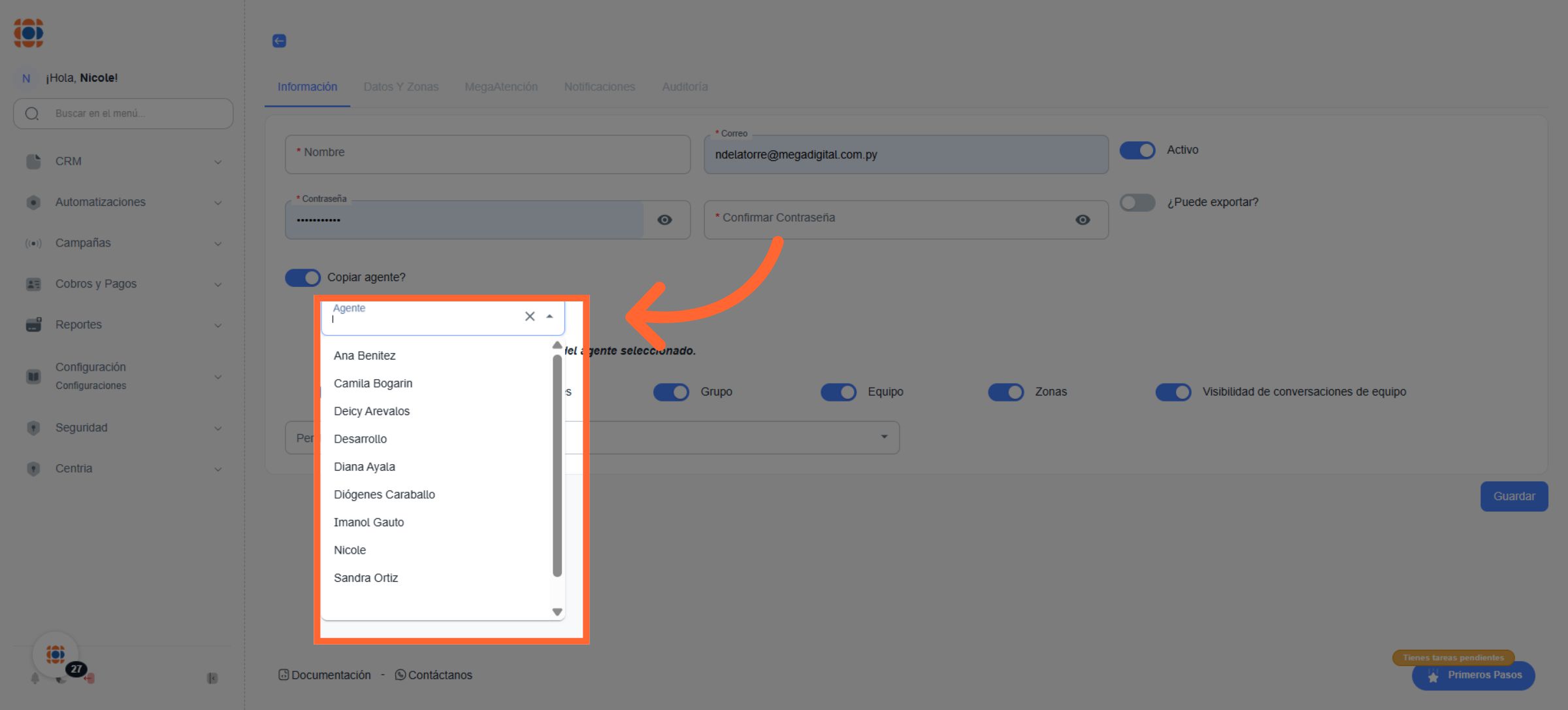The height and width of the screenshot is (710, 1568).
Task: Collapse the Agente dropdown with its arrow
Action: (x=549, y=316)
